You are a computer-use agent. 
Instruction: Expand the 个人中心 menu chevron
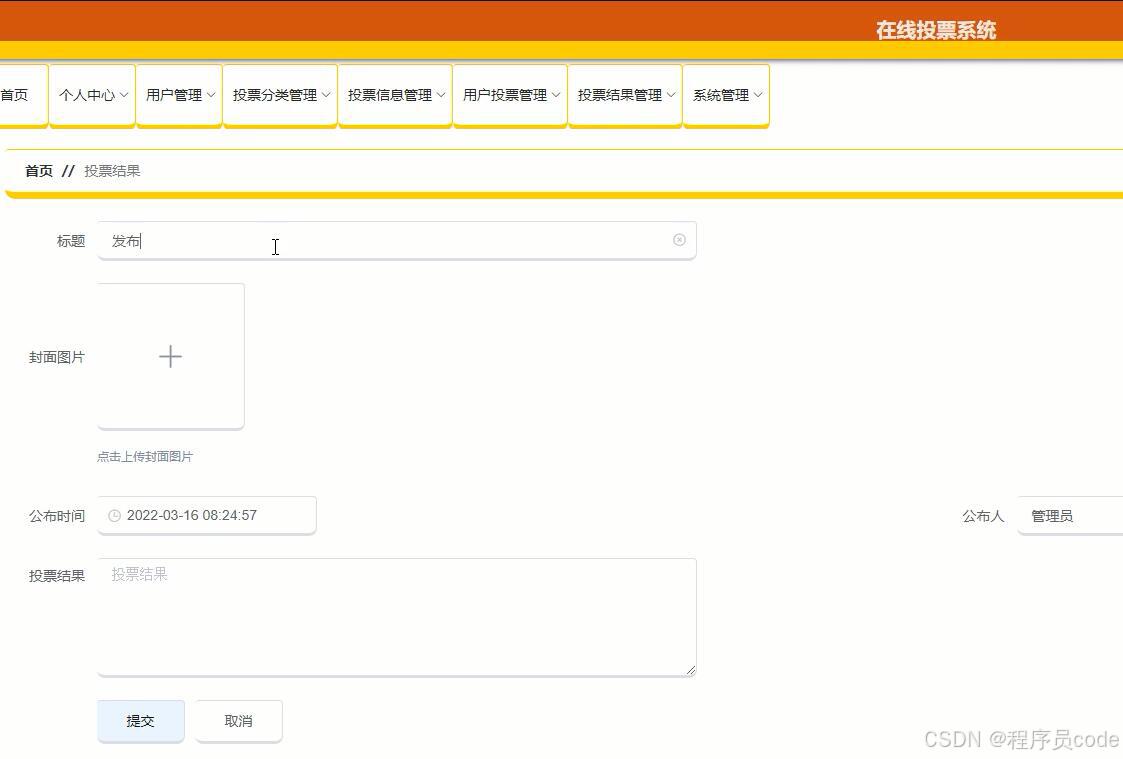click(x=124, y=95)
